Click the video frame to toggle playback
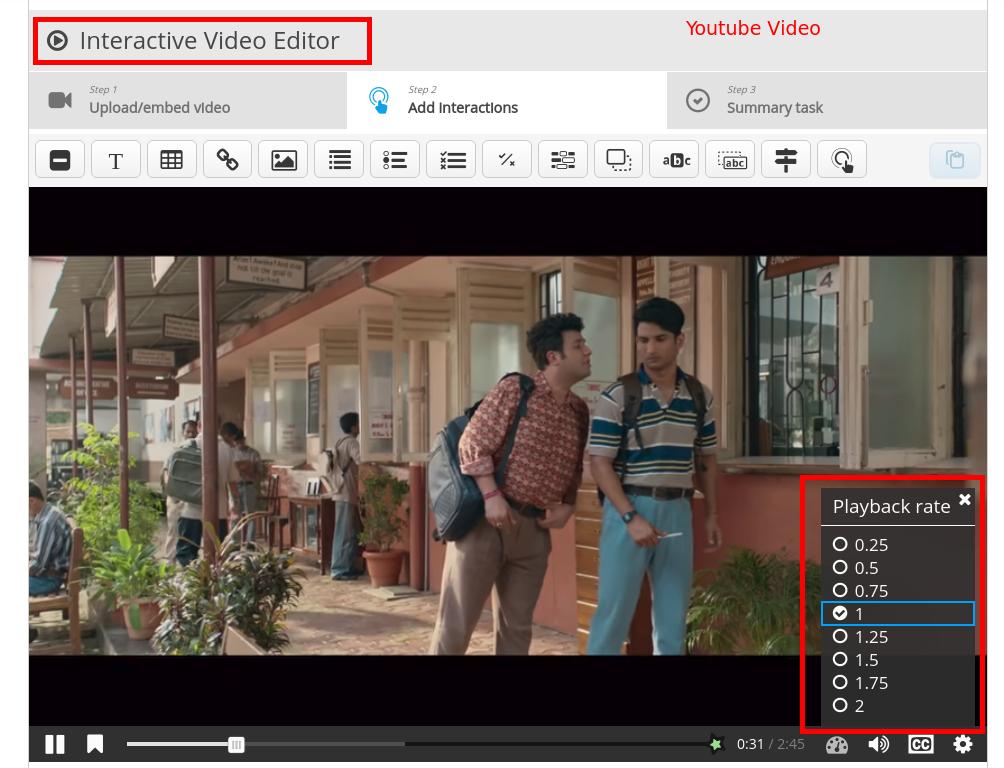Image resolution: width=1004 pixels, height=768 pixels. [508, 455]
